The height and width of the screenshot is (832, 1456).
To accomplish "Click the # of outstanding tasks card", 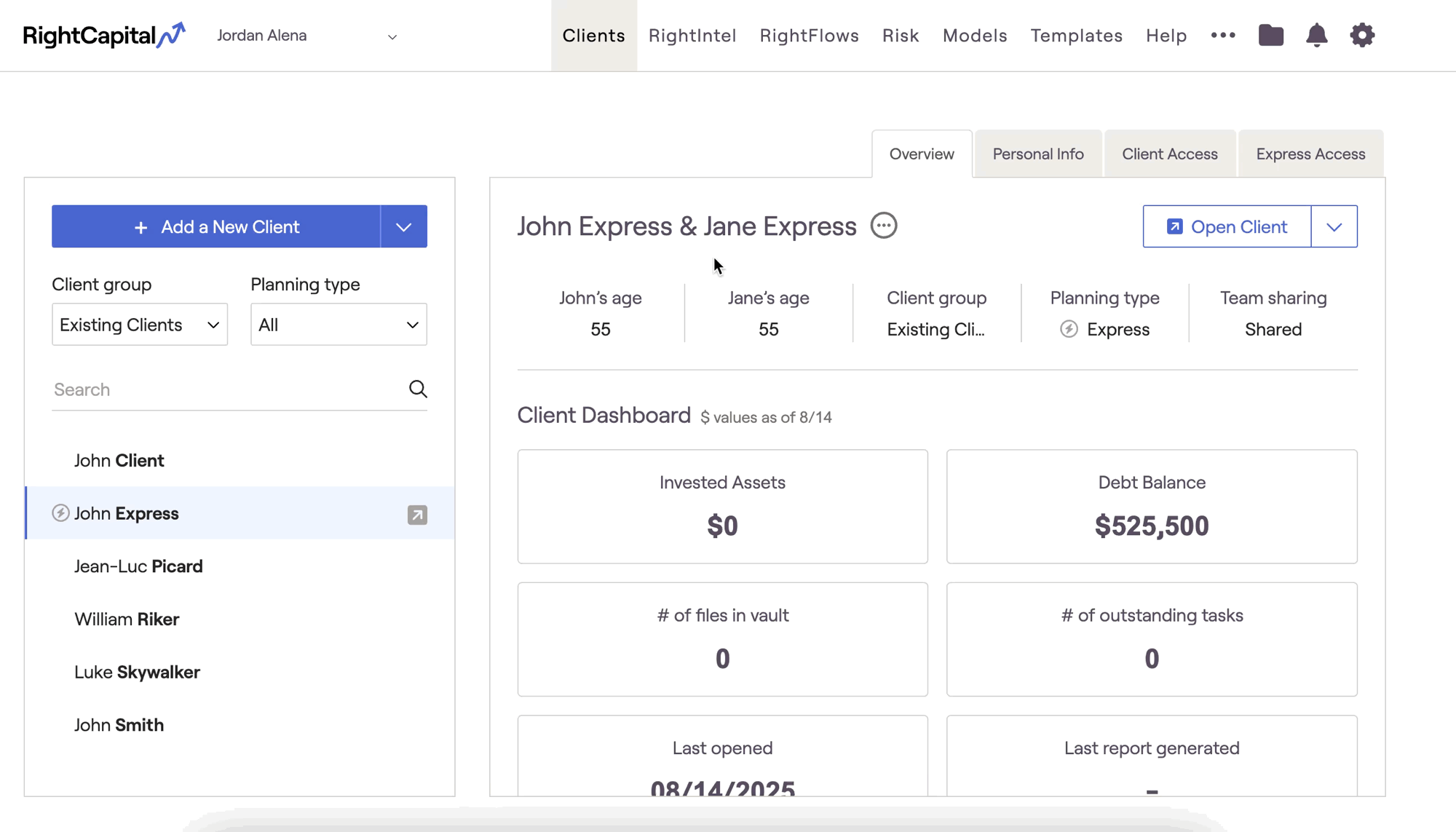I will (1152, 639).
